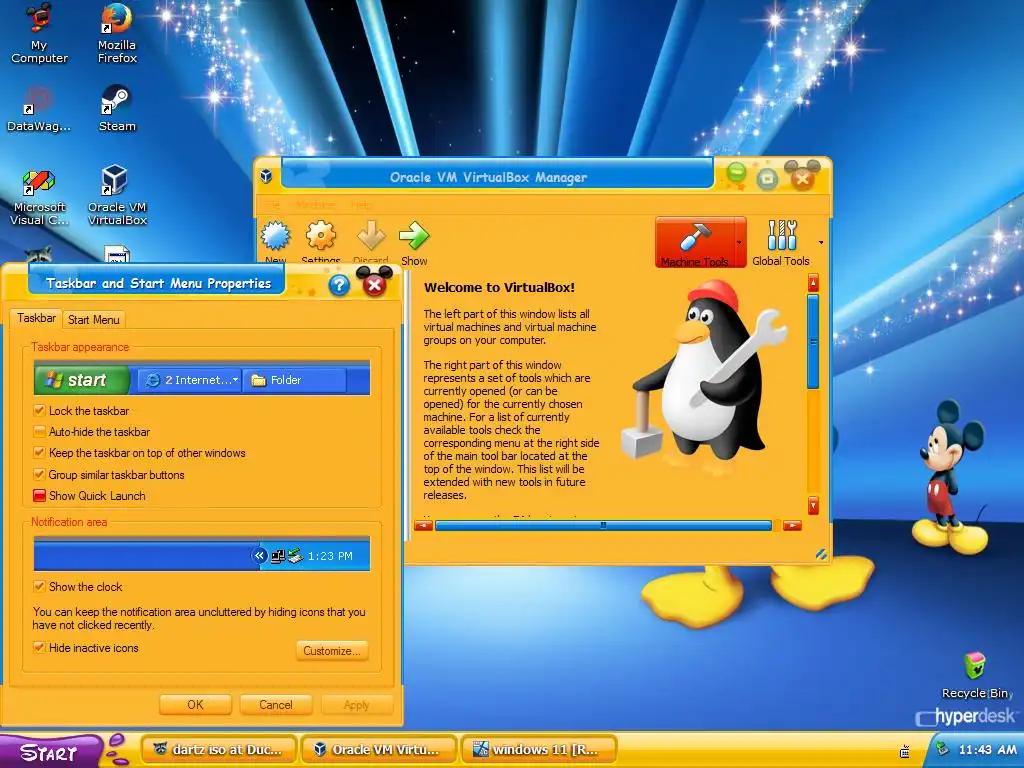Image resolution: width=1024 pixels, height=768 pixels.
Task: Switch to the Start Menu tab
Action: tap(93, 319)
